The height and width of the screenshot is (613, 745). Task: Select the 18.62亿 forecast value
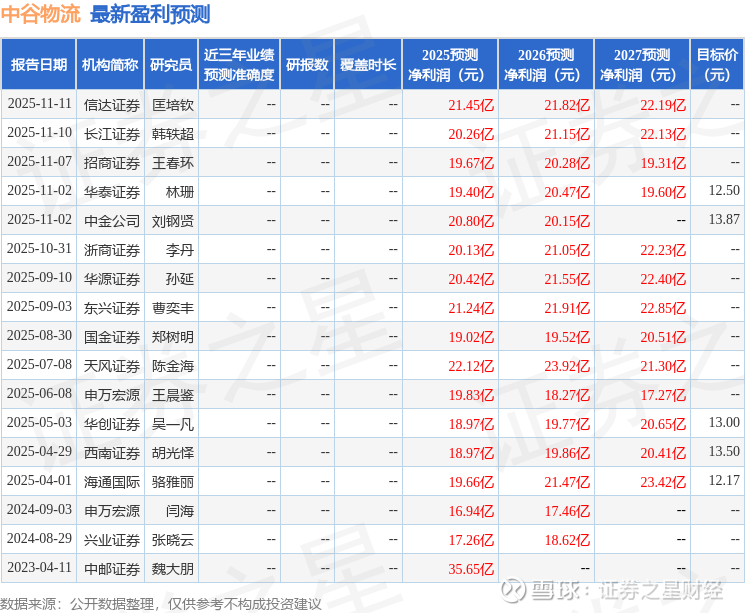[567, 540]
